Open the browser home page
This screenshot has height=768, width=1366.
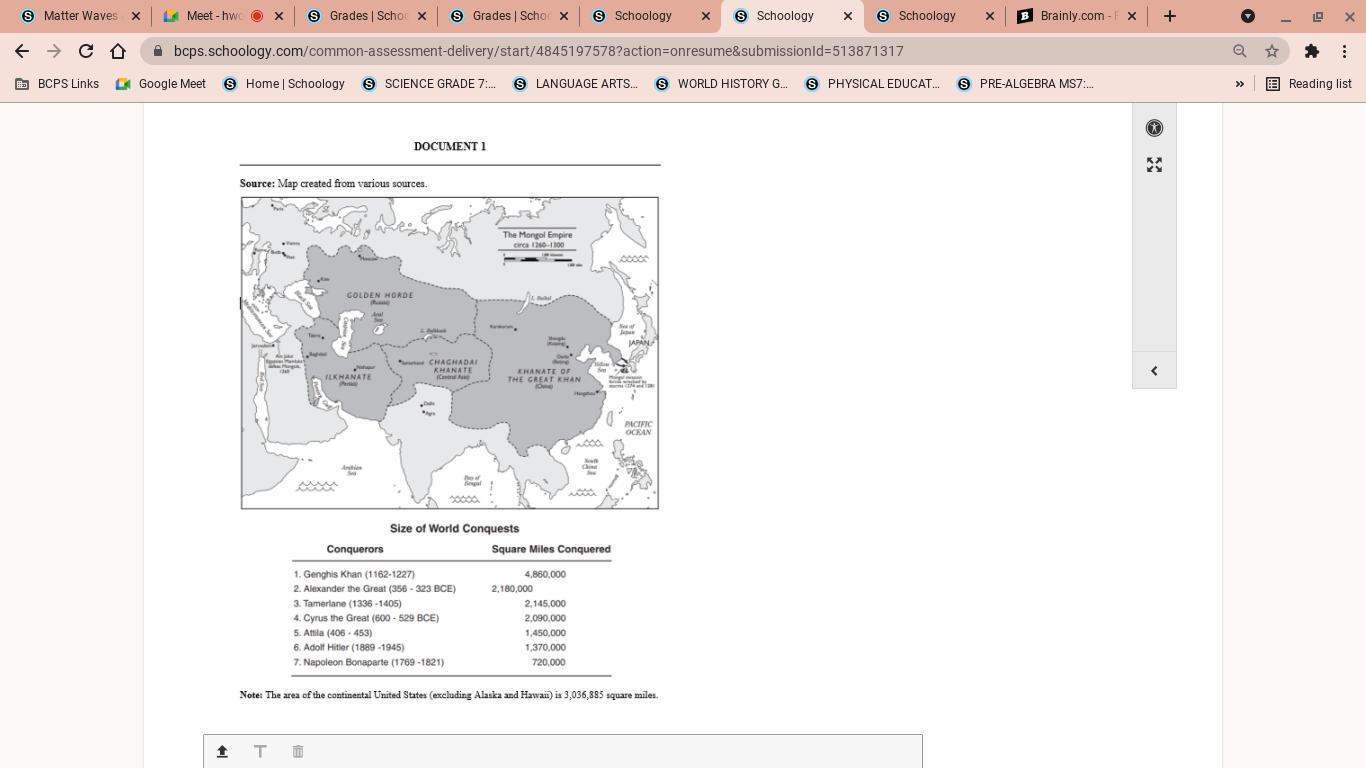pyautogui.click(x=118, y=51)
